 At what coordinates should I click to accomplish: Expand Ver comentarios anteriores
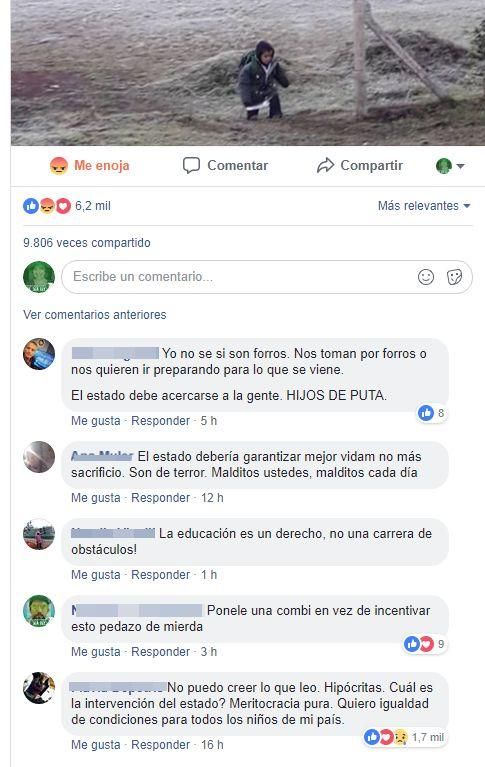pos(95,315)
